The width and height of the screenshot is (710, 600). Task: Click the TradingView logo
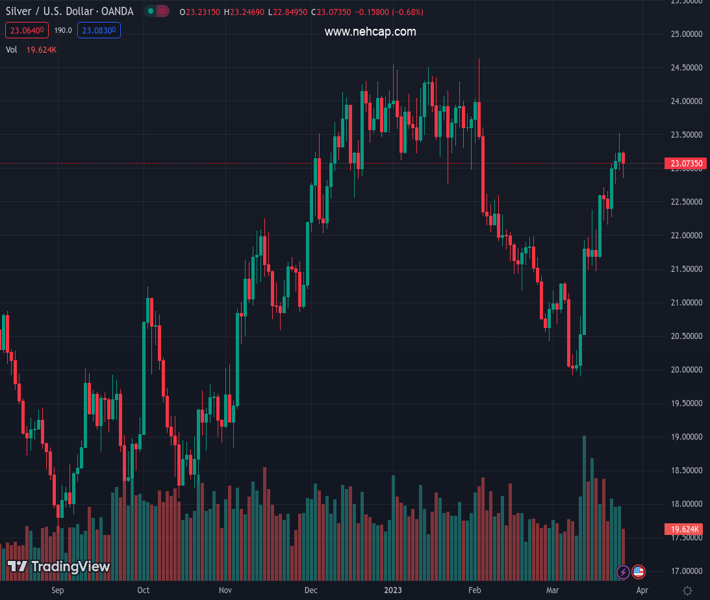tap(59, 567)
